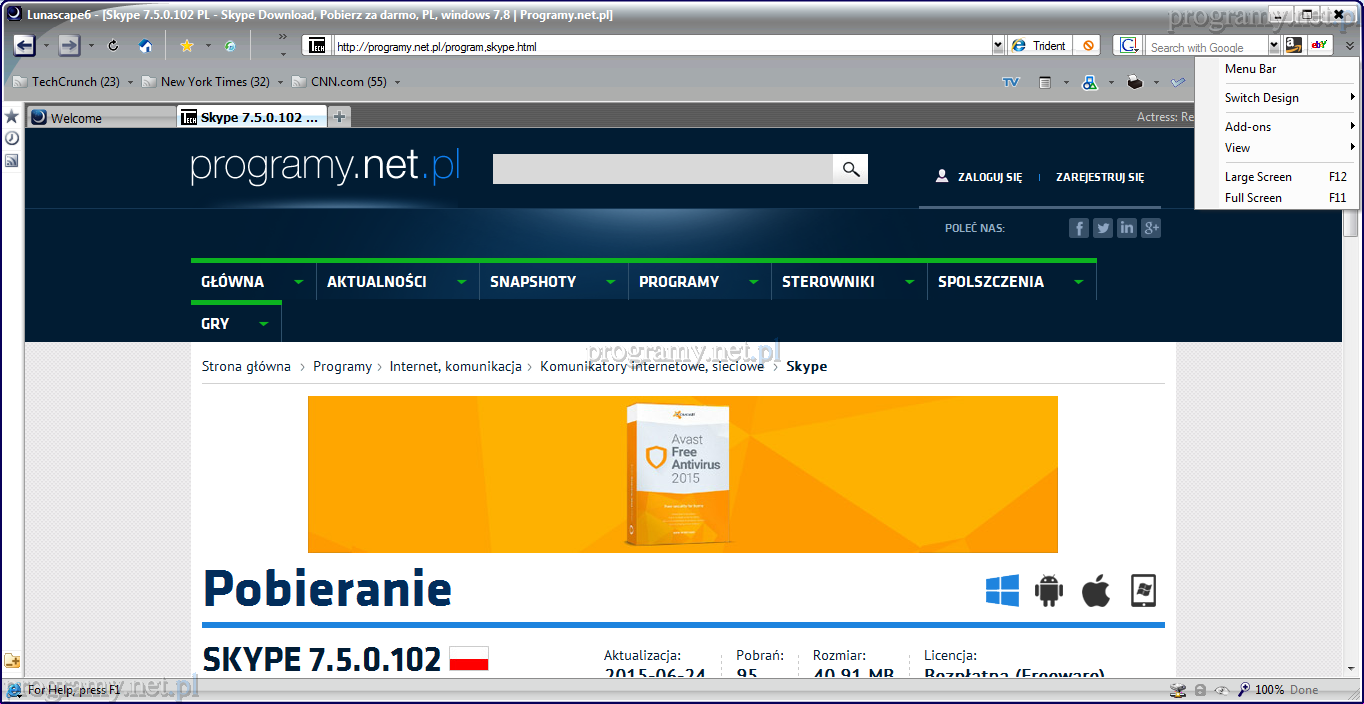The width and height of the screenshot is (1364, 704).
Task: Click the ZAREJESTRUJ SIĘ link
Action: [x=1099, y=177]
